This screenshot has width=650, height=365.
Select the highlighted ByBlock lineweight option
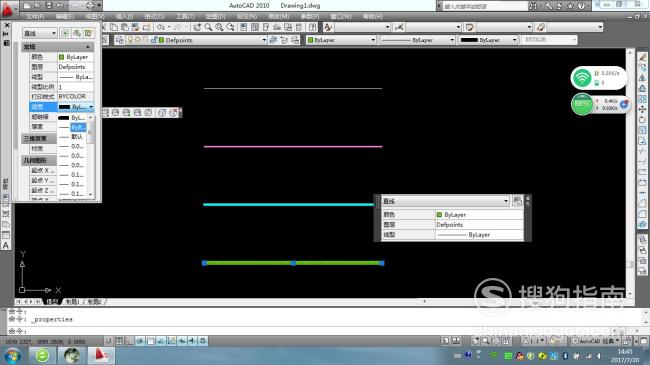click(72, 127)
